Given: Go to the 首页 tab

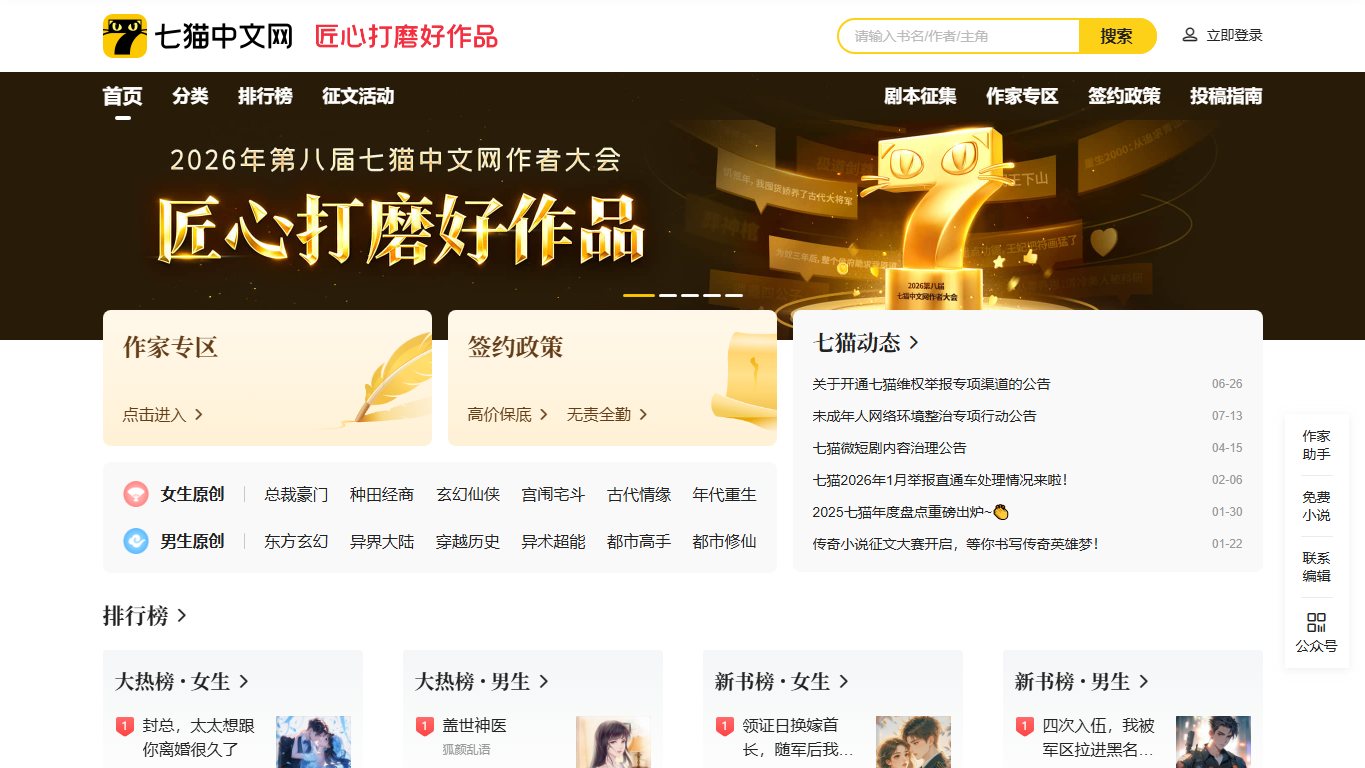Looking at the screenshot, I should (123, 96).
